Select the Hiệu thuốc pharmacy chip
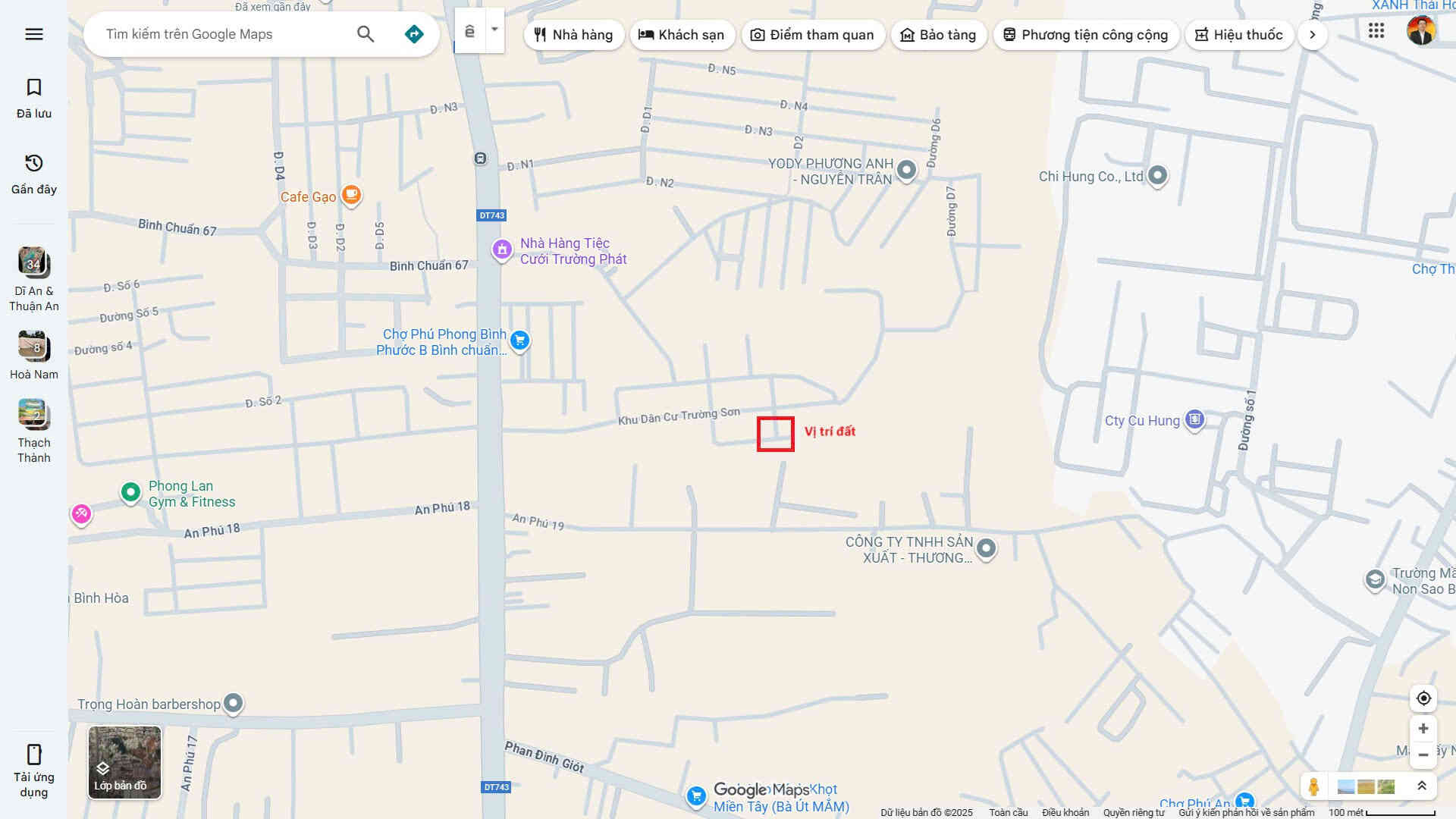Viewport: 1456px width, 819px height. [x=1239, y=35]
